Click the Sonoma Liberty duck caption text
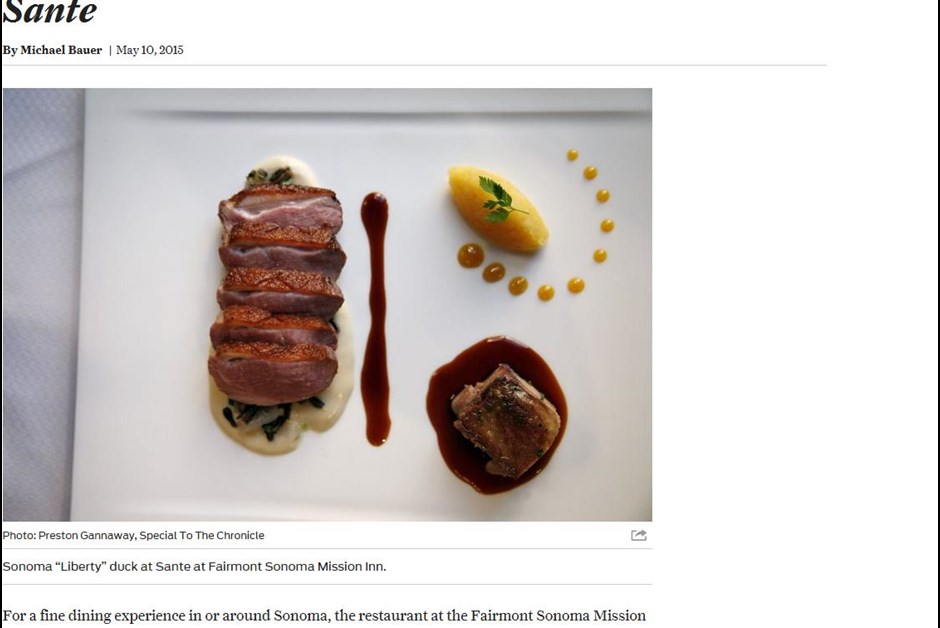 (x=194, y=566)
